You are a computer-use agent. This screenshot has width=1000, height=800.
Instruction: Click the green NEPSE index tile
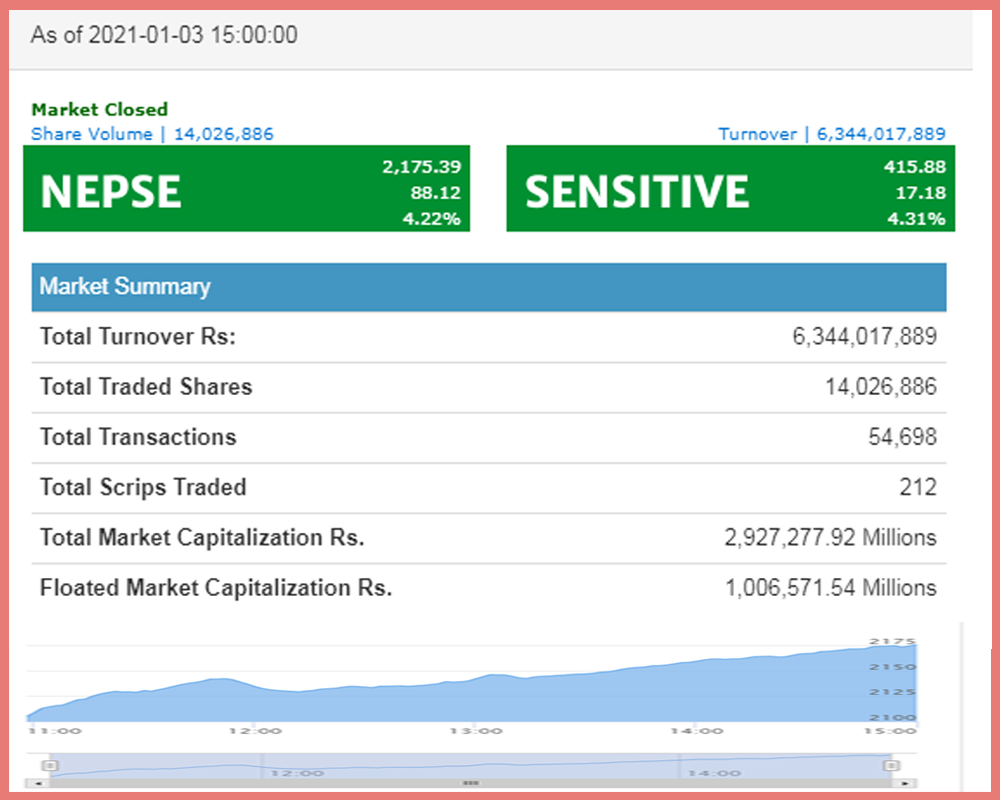246,190
